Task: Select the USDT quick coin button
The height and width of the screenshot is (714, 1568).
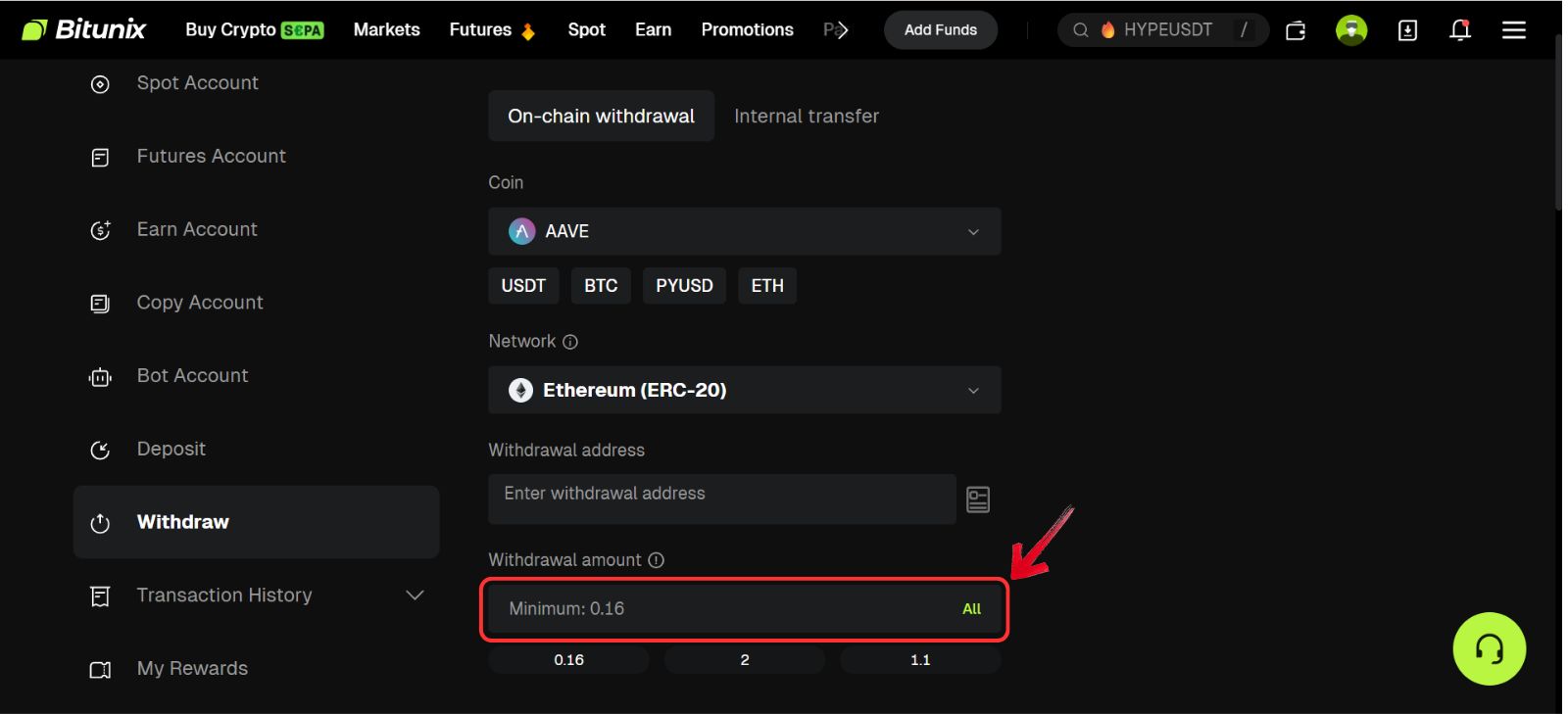Action: pyautogui.click(x=523, y=285)
